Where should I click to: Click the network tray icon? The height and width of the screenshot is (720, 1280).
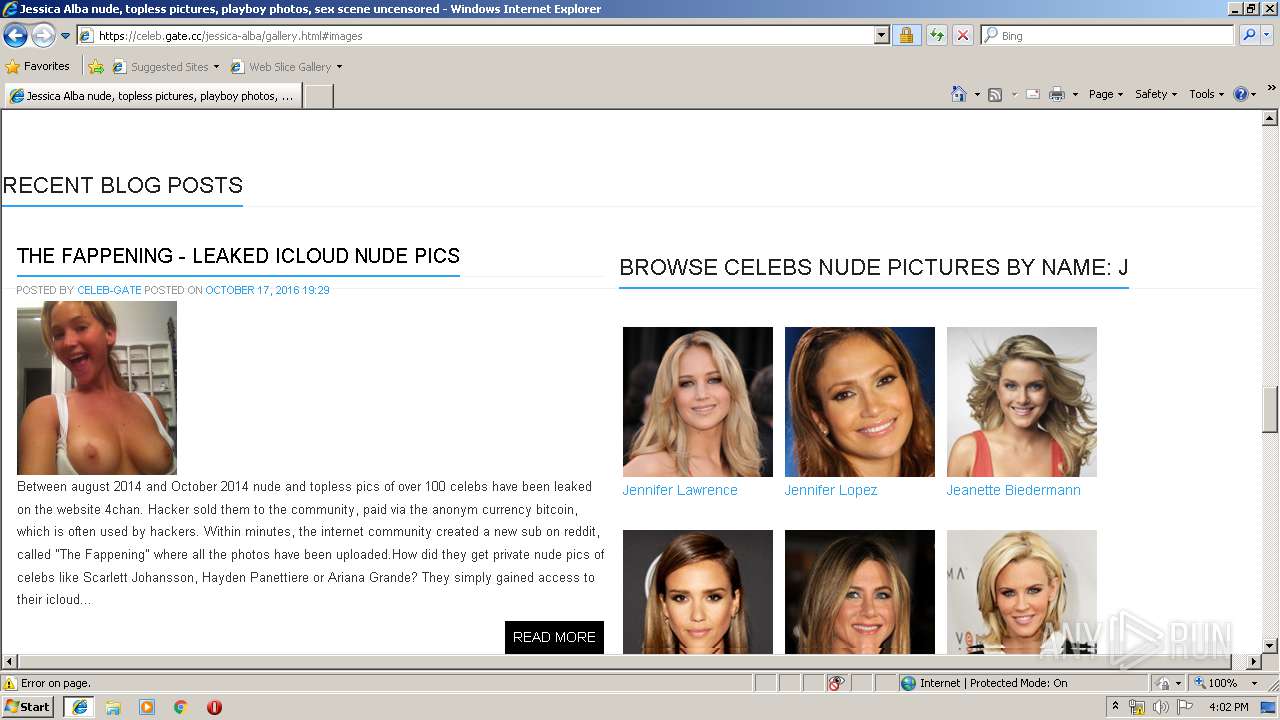point(1137,707)
